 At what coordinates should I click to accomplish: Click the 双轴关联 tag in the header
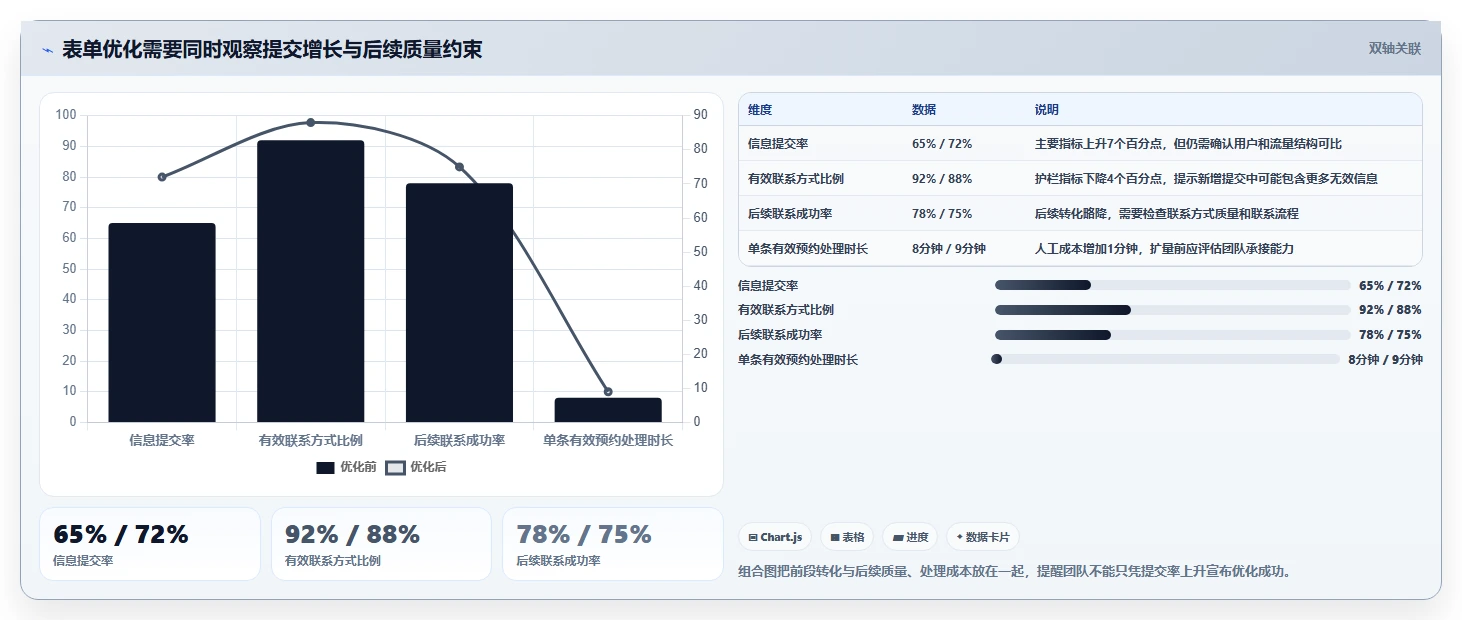point(1394,49)
